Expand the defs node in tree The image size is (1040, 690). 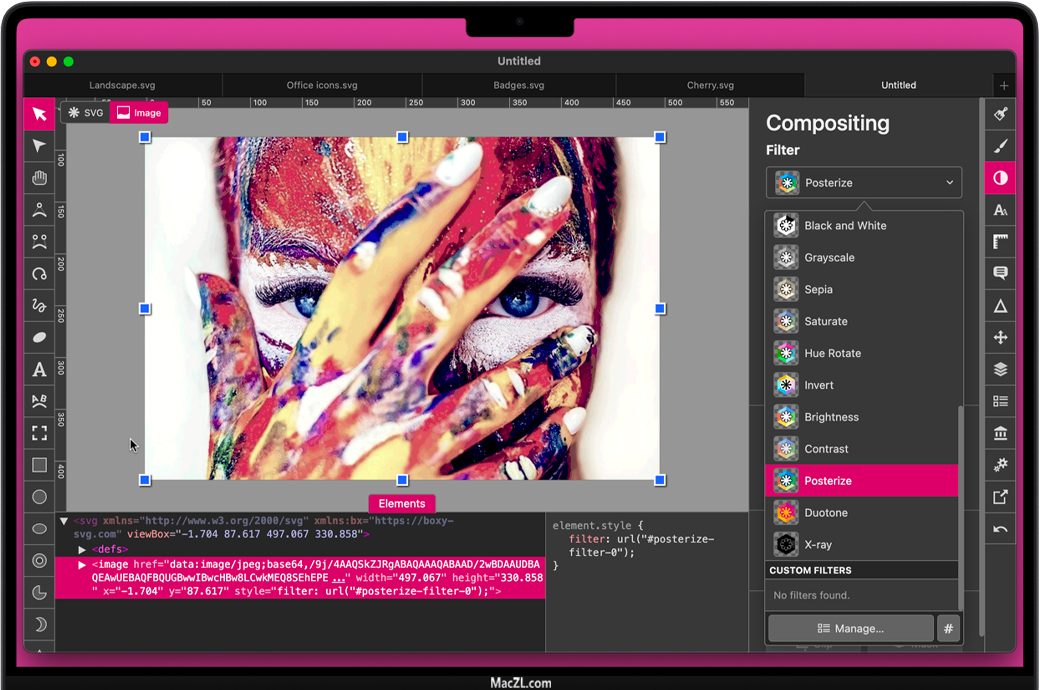click(x=83, y=549)
